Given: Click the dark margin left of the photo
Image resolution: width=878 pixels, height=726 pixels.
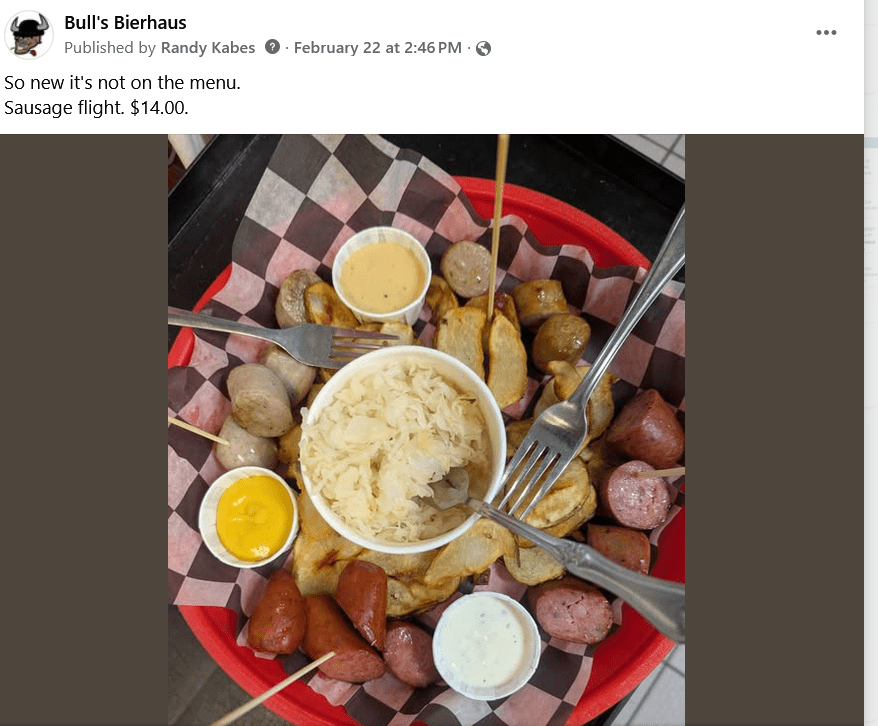Looking at the screenshot, I should 84,430.
